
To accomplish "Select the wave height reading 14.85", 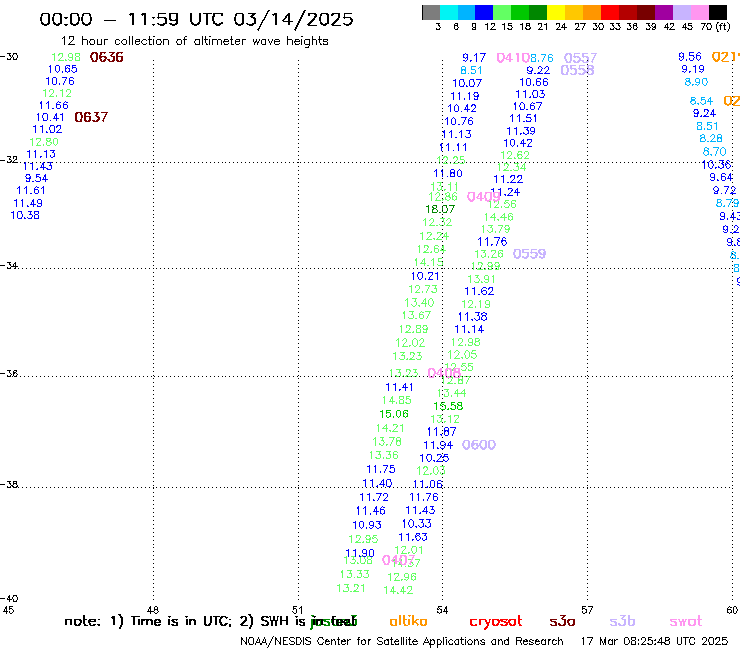I will click(397, 400).
